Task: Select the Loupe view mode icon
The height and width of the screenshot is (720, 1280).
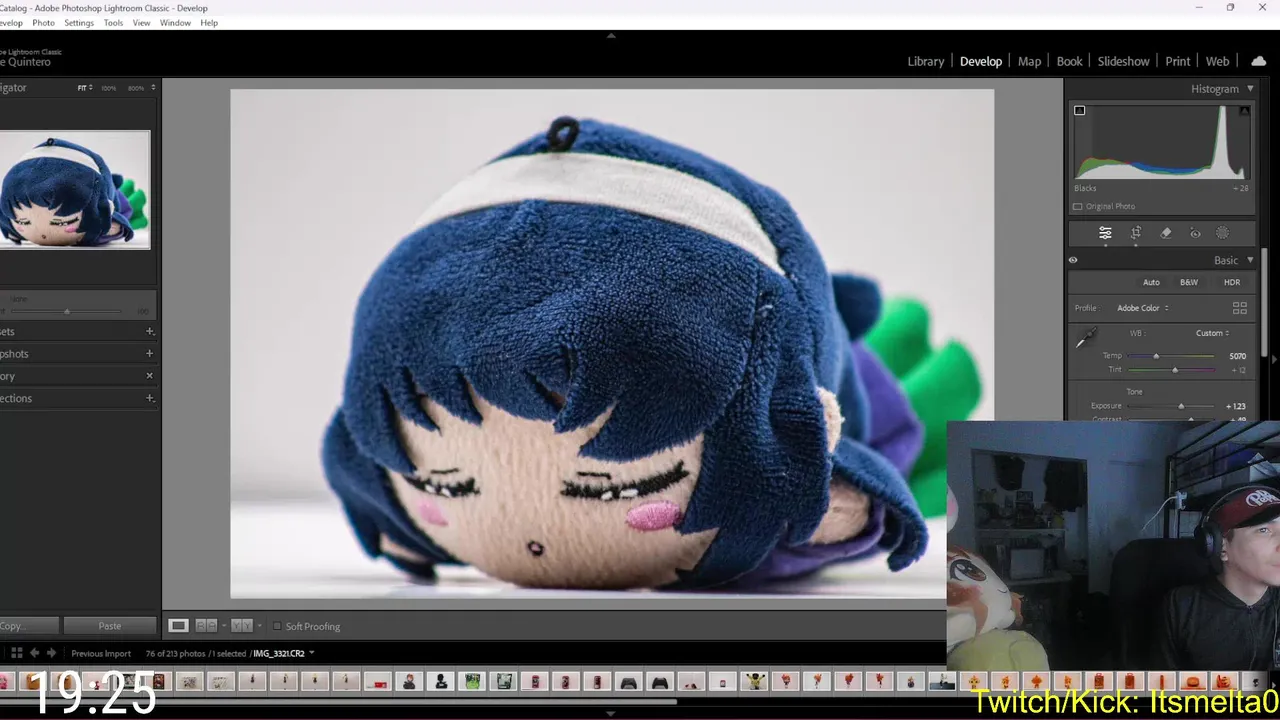Action: (178, 626)
